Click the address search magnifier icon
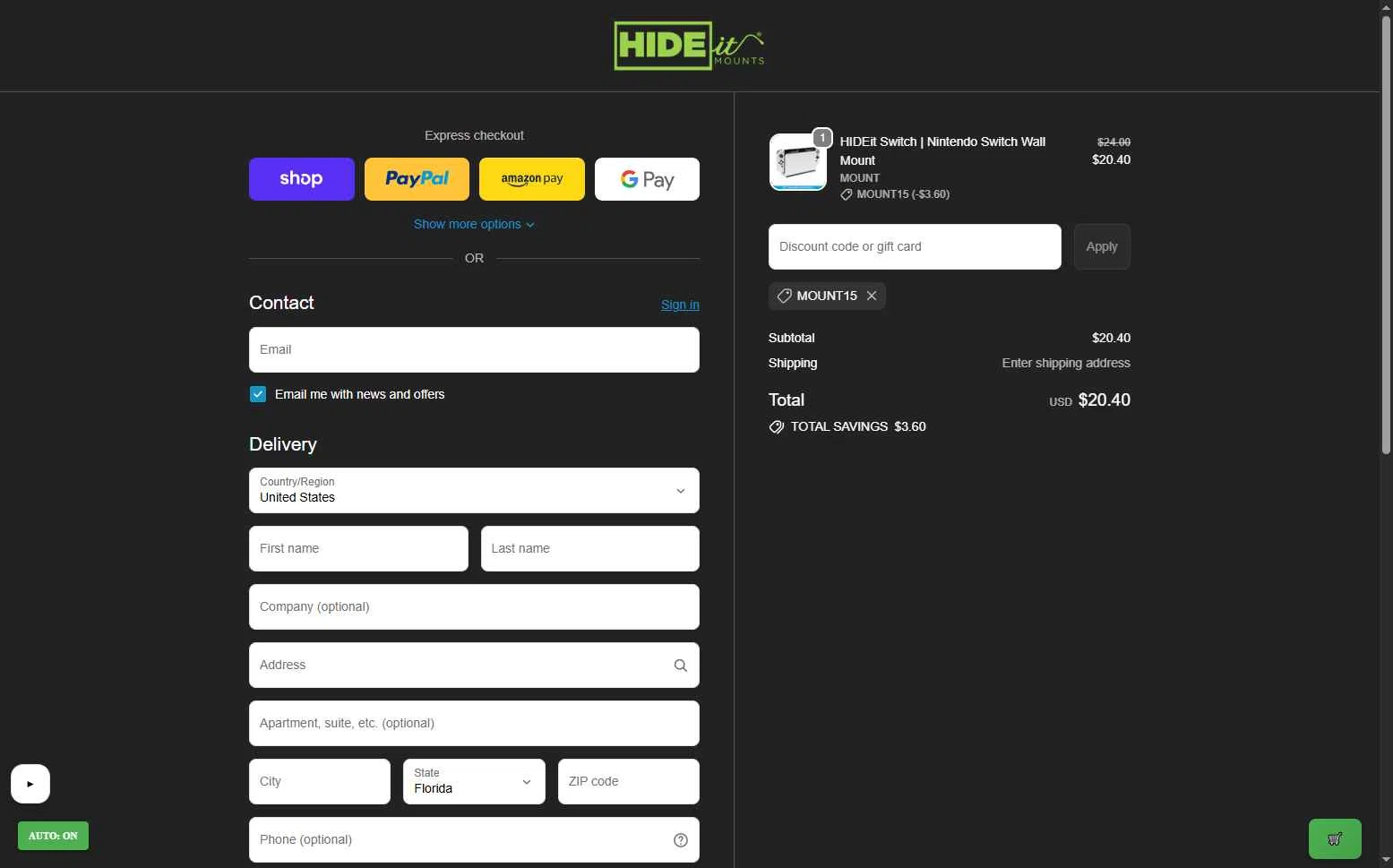 (x=681, y=666)
